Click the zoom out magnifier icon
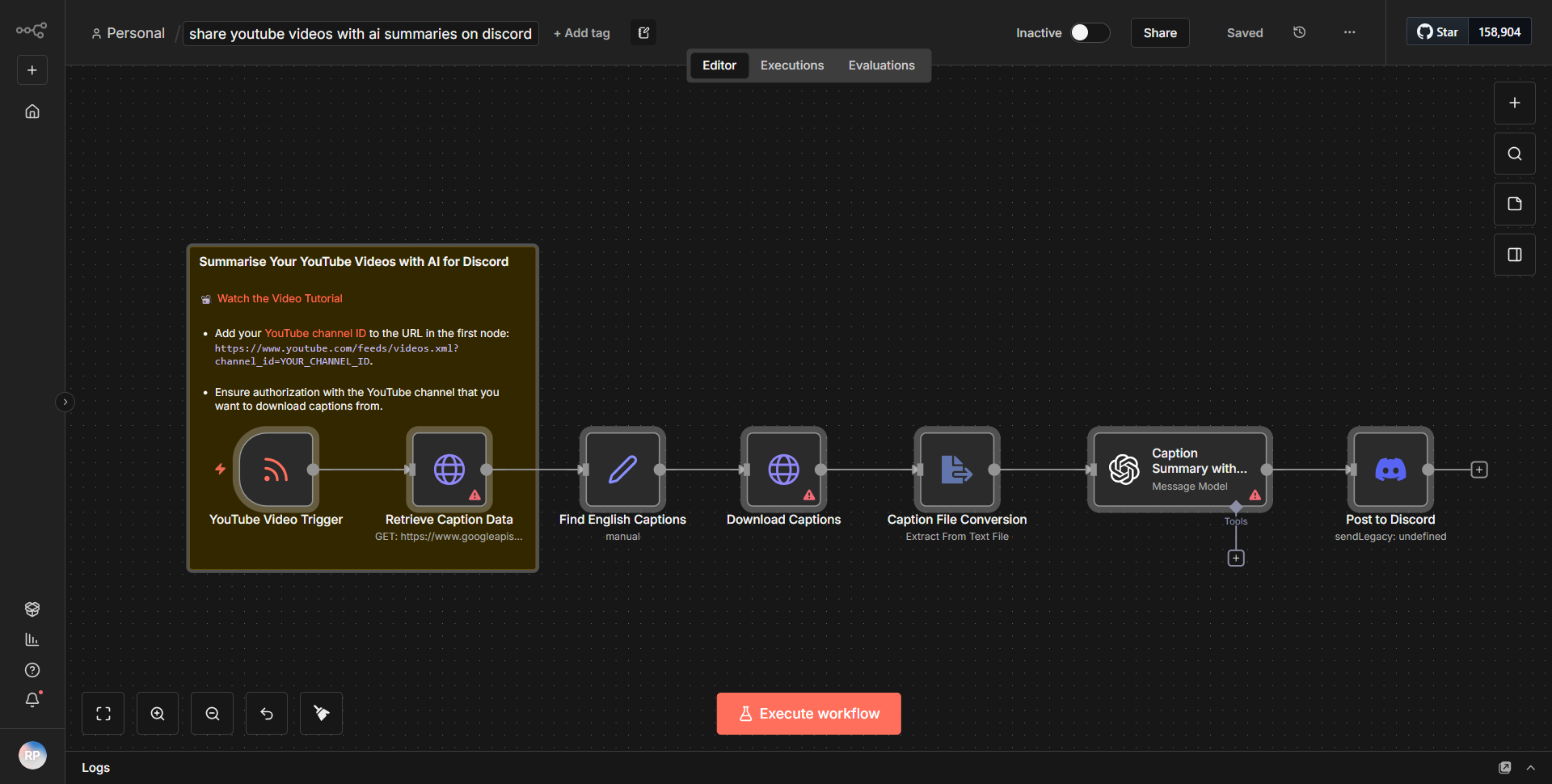 (x=213, y=714)
